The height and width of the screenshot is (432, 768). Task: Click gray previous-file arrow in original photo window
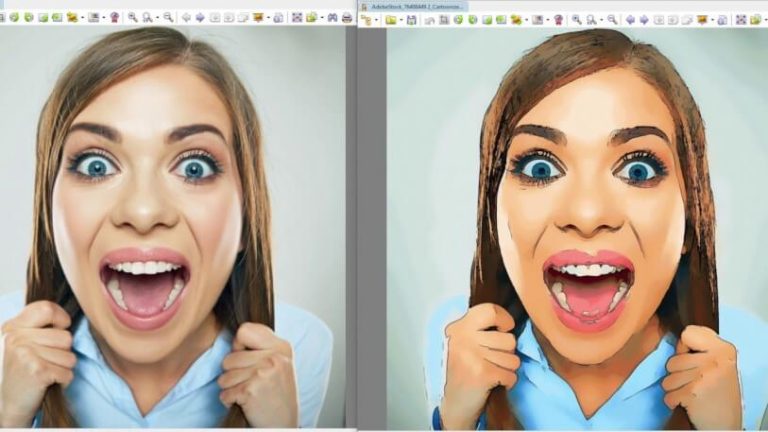186,18
